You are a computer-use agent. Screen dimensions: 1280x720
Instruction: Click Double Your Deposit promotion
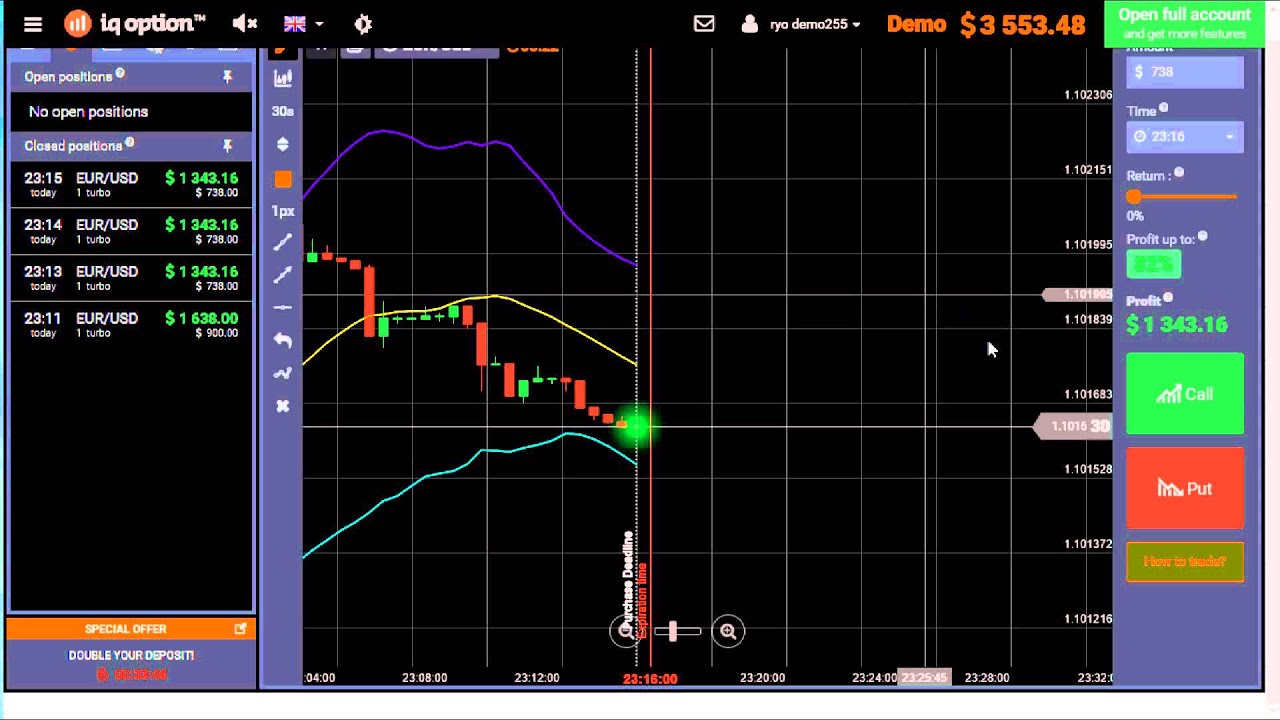click(x=131, y=656)
